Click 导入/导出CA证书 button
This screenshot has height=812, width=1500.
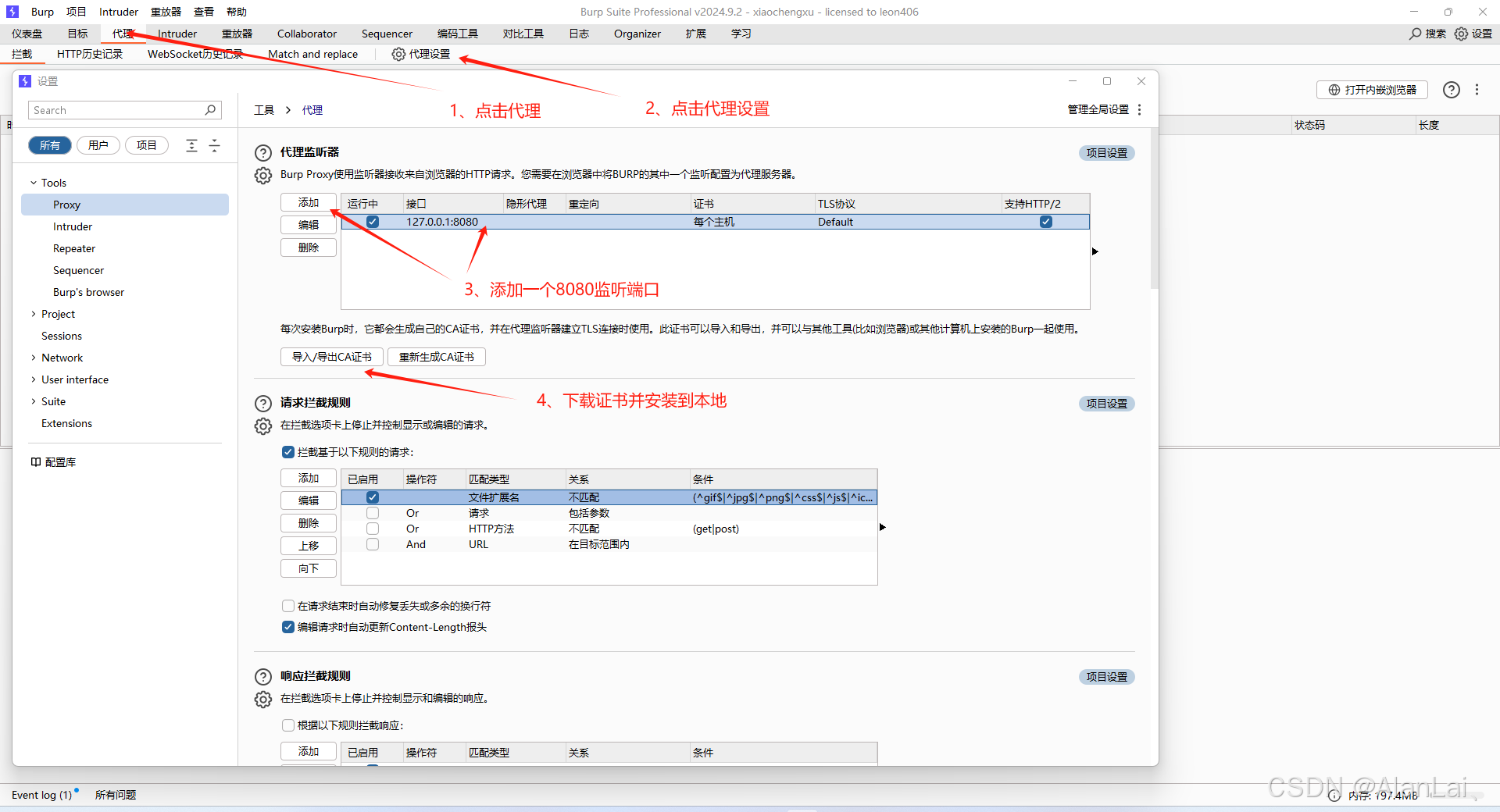point(332,357)
